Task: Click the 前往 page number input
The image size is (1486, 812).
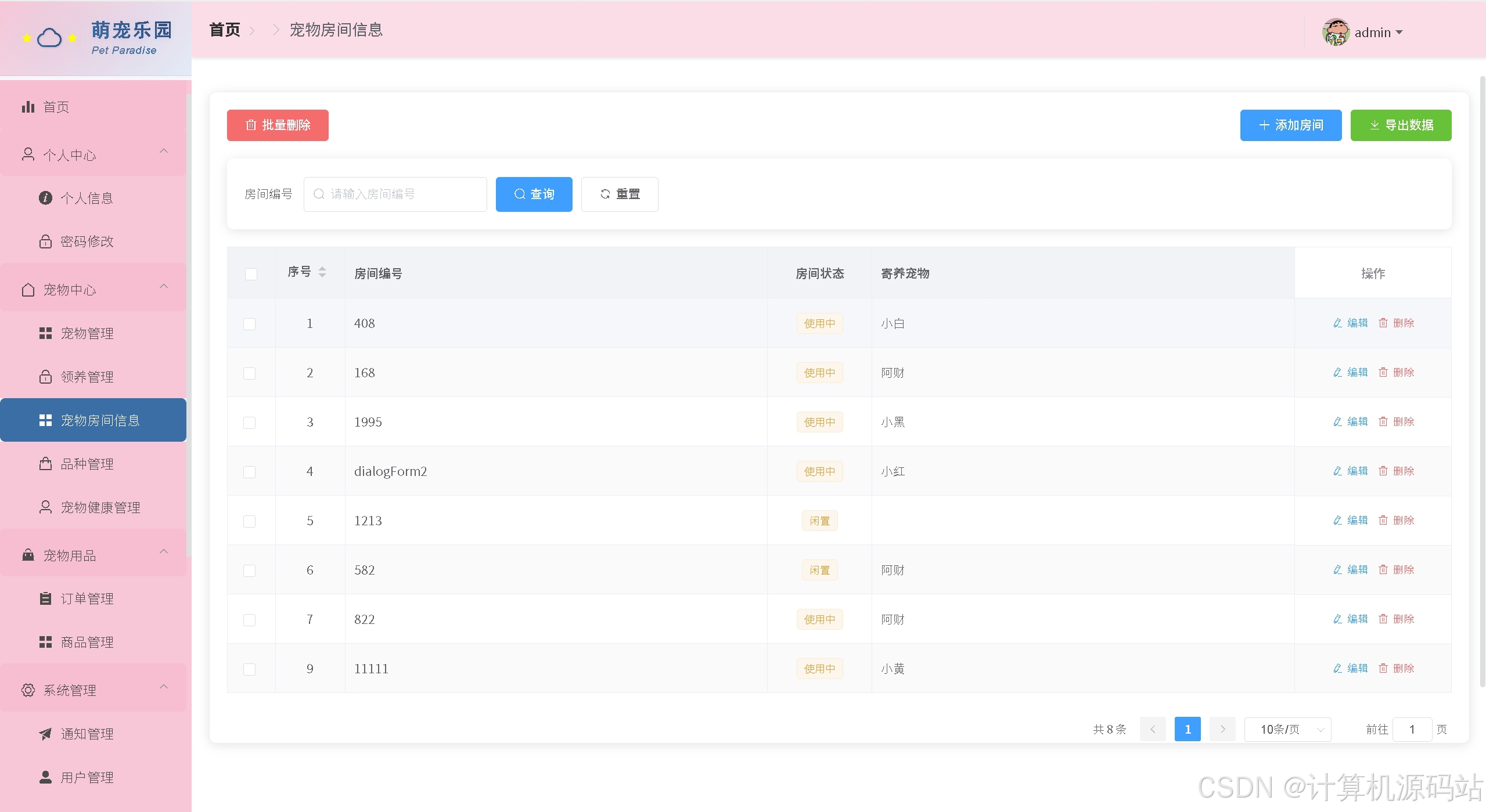Action: [1412, 729]
